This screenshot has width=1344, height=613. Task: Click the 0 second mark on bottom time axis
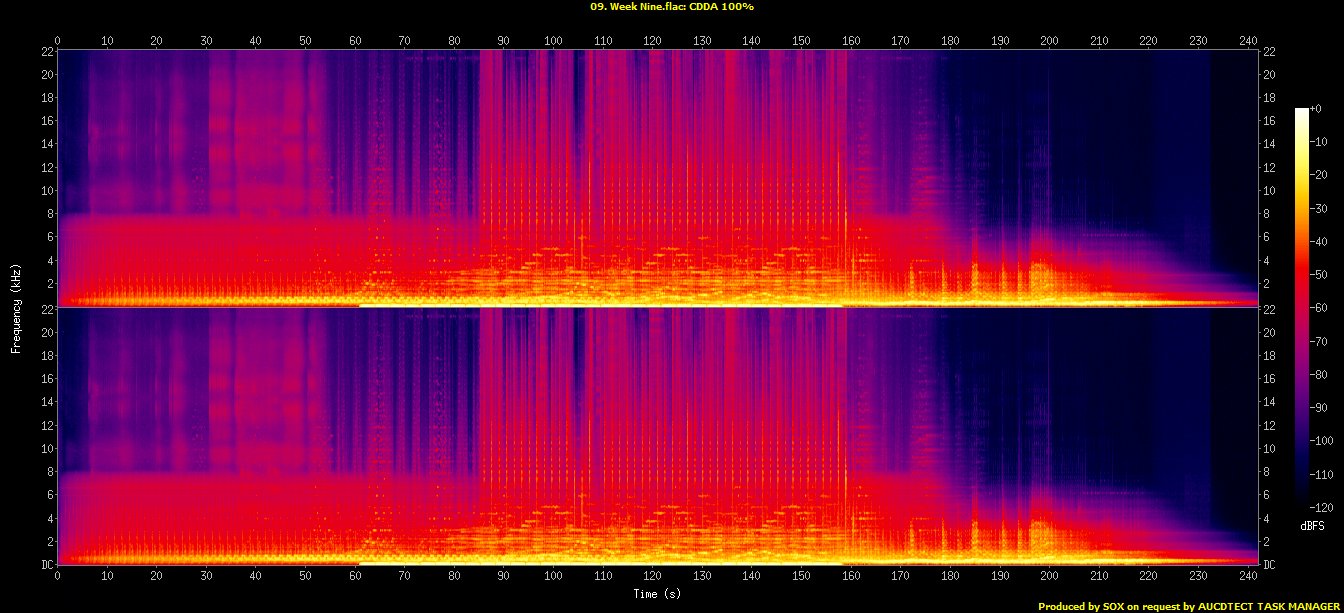[x=58, y=577]
